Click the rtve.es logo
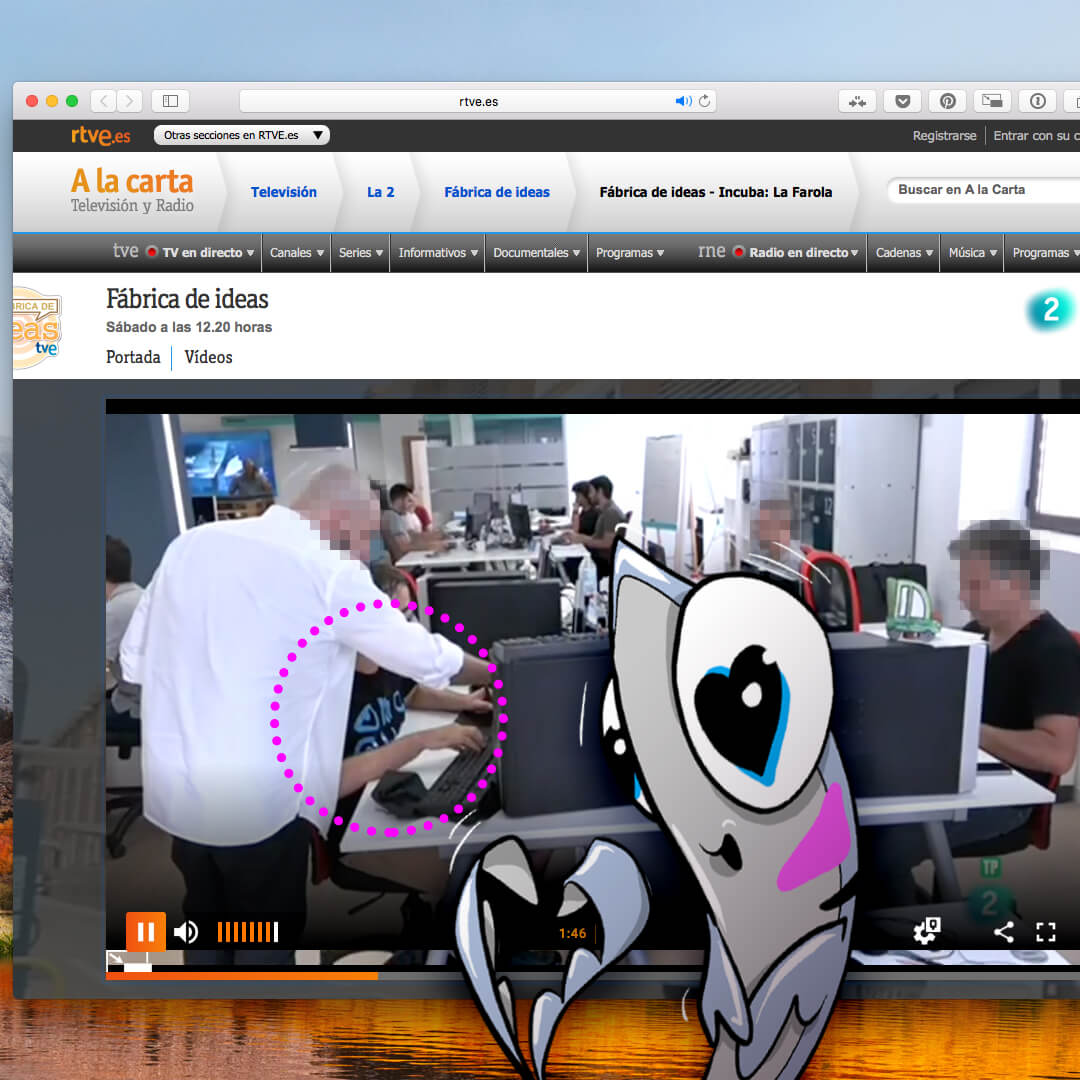The height and width of the screenshot is (1080, 1080). [101, 136]
